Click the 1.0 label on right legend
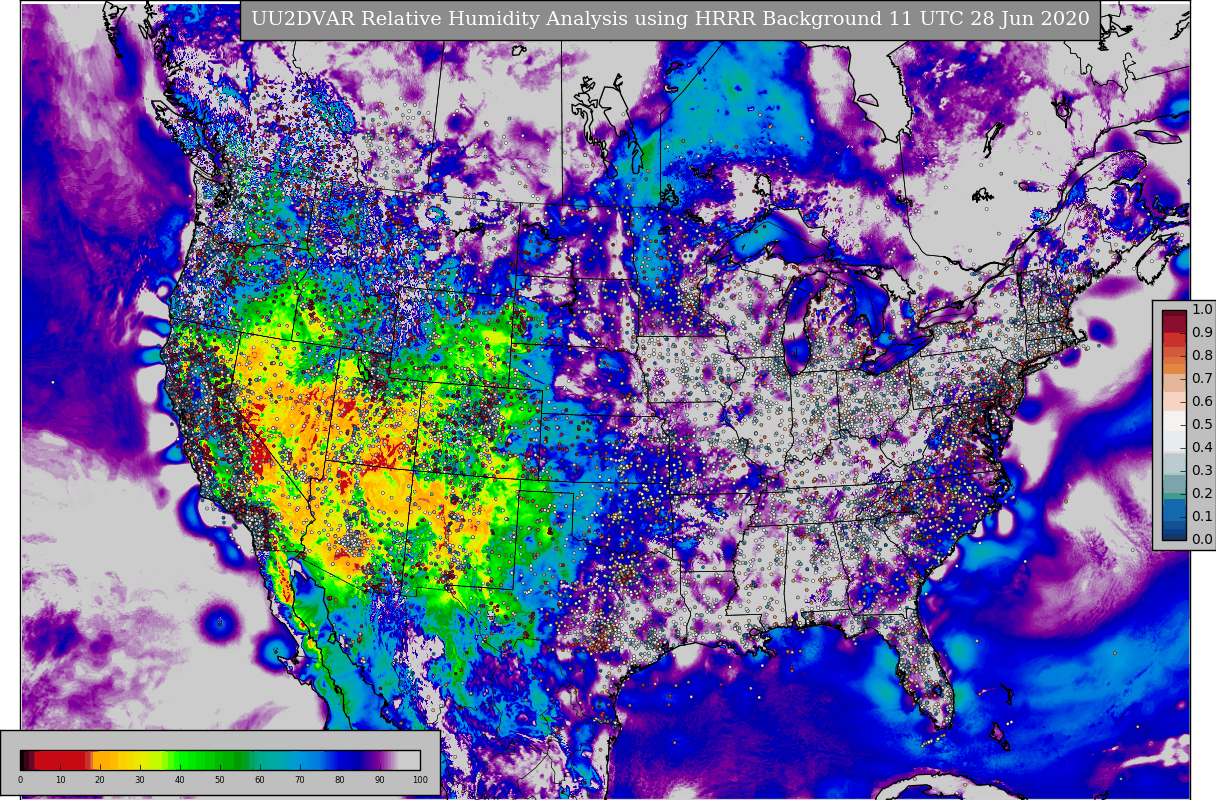This screenshot has width=1216, height=800. 1202,310
